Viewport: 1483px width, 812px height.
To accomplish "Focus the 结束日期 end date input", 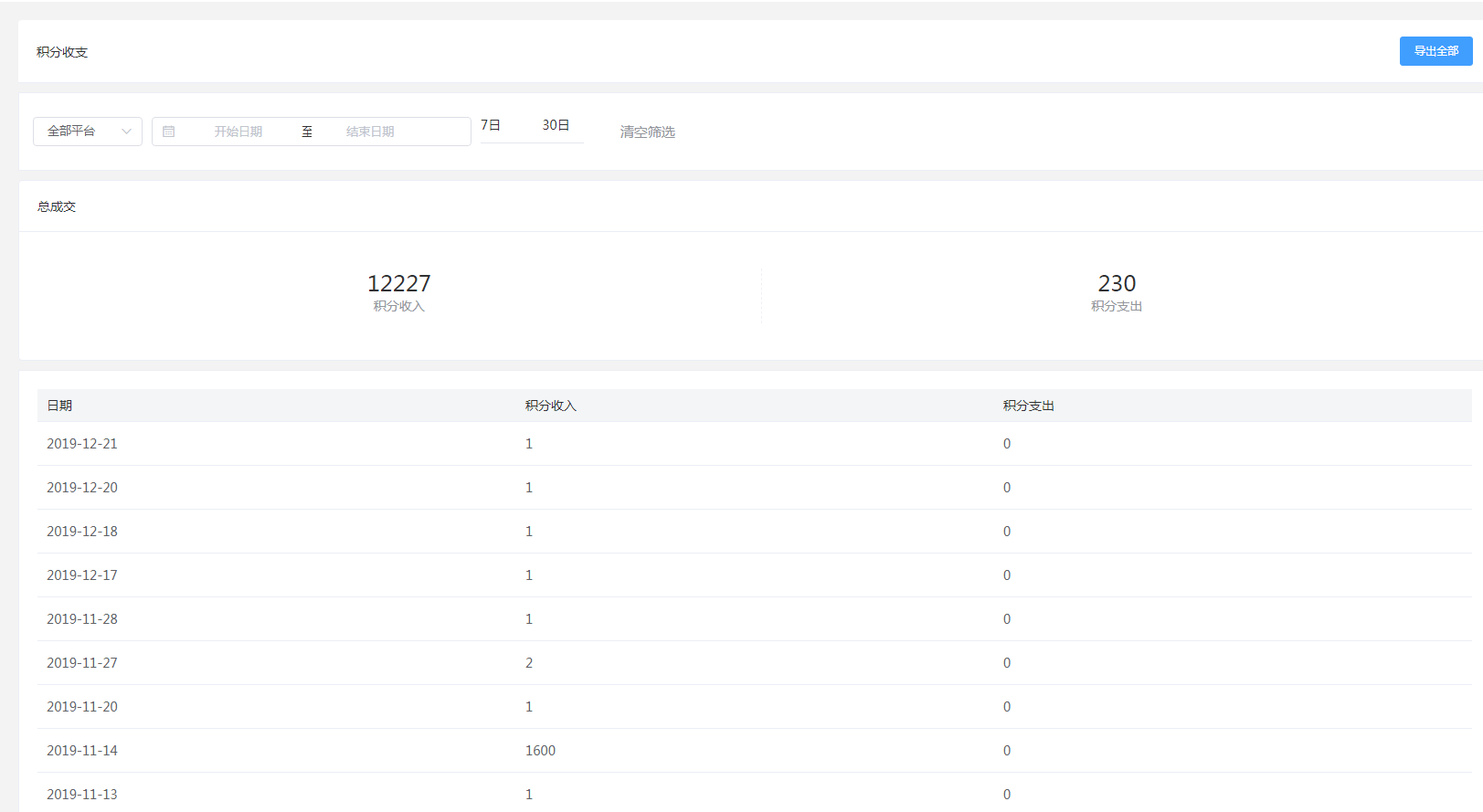I will tap(370, 132).
